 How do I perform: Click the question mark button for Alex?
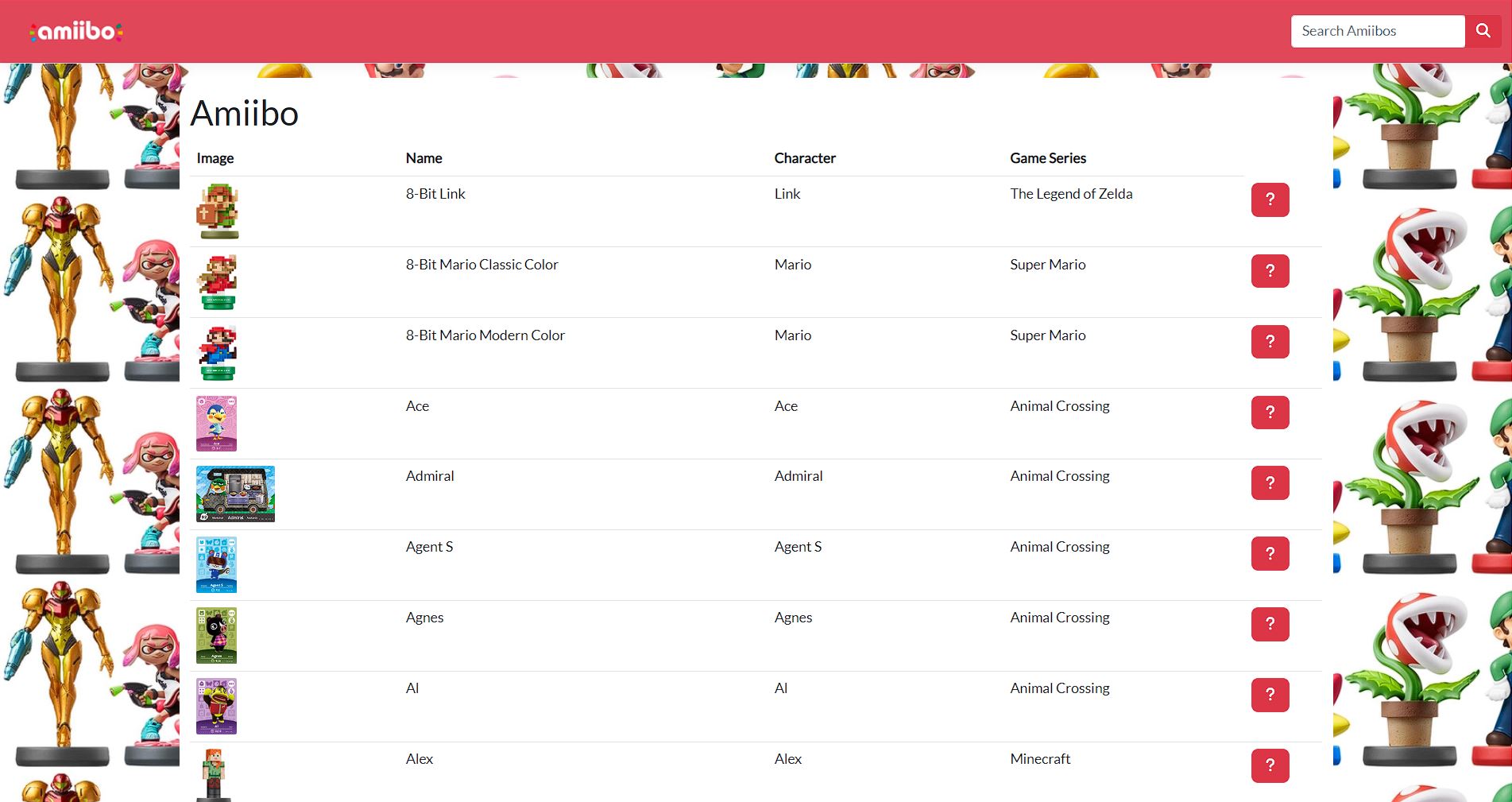coord(1270,765)
